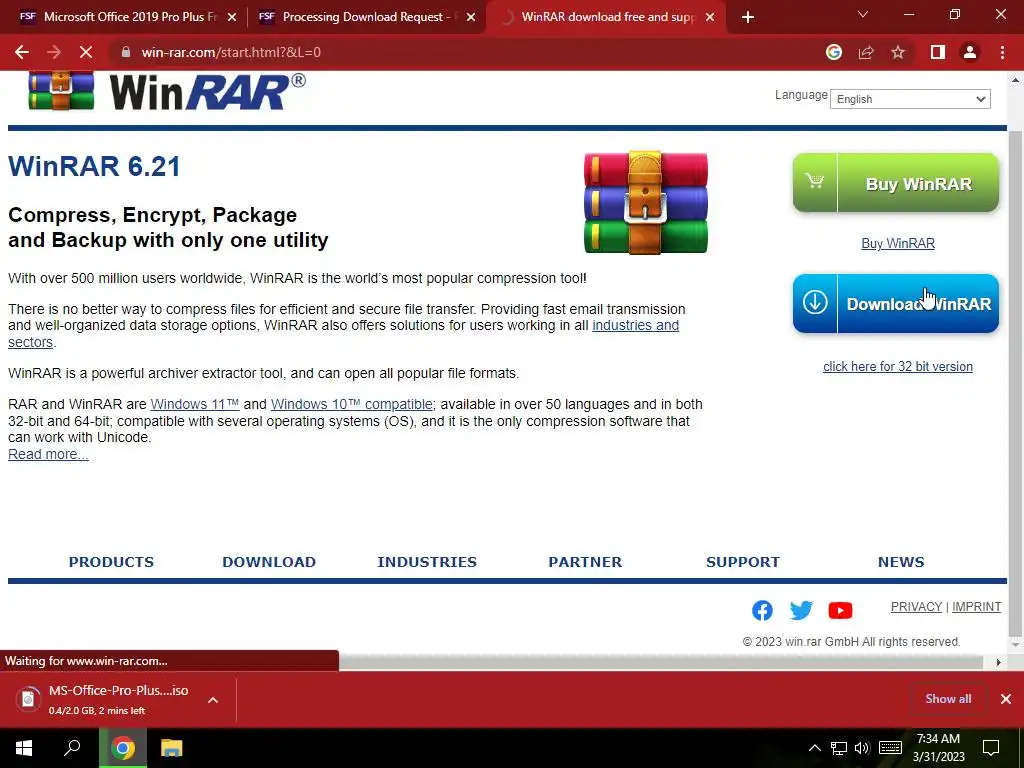
Task: View site information lock icon
Action: (126, 52)
